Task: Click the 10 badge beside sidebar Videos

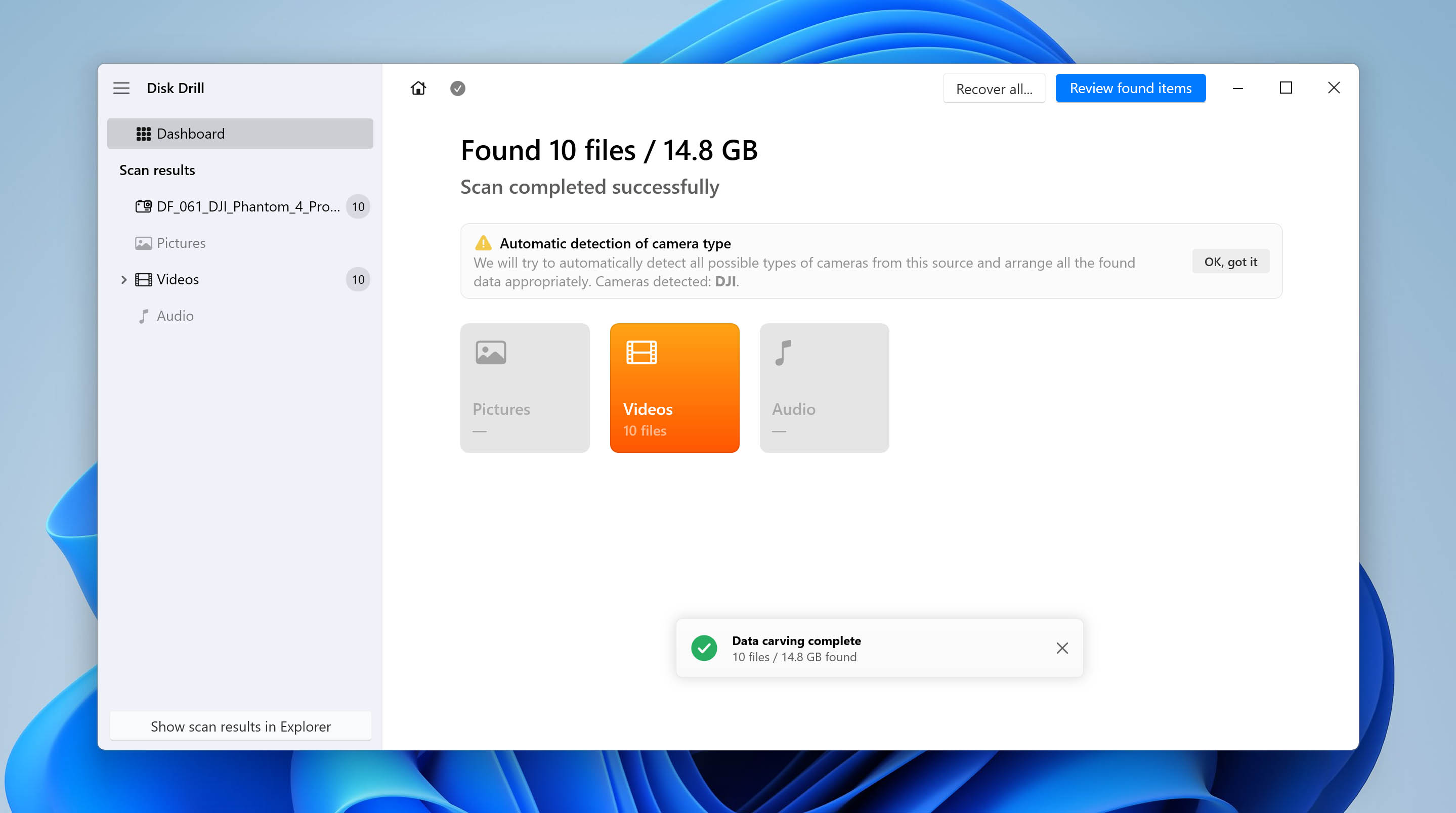Action: click(x=358, y=279)
